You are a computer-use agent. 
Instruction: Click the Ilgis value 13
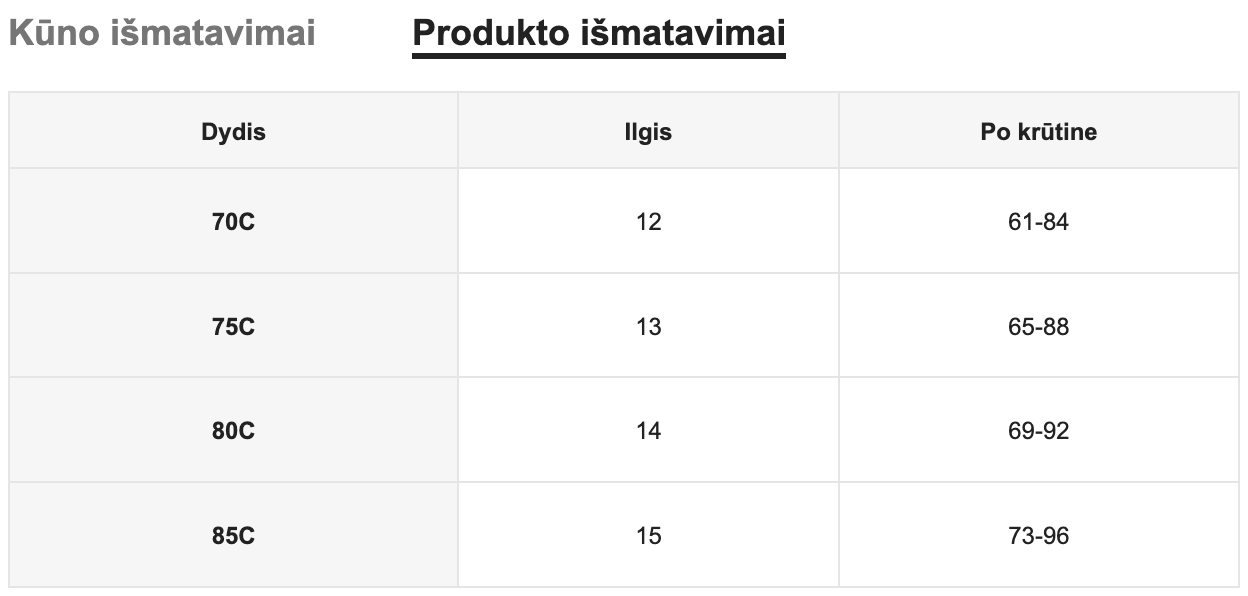(x=648, y=327)
